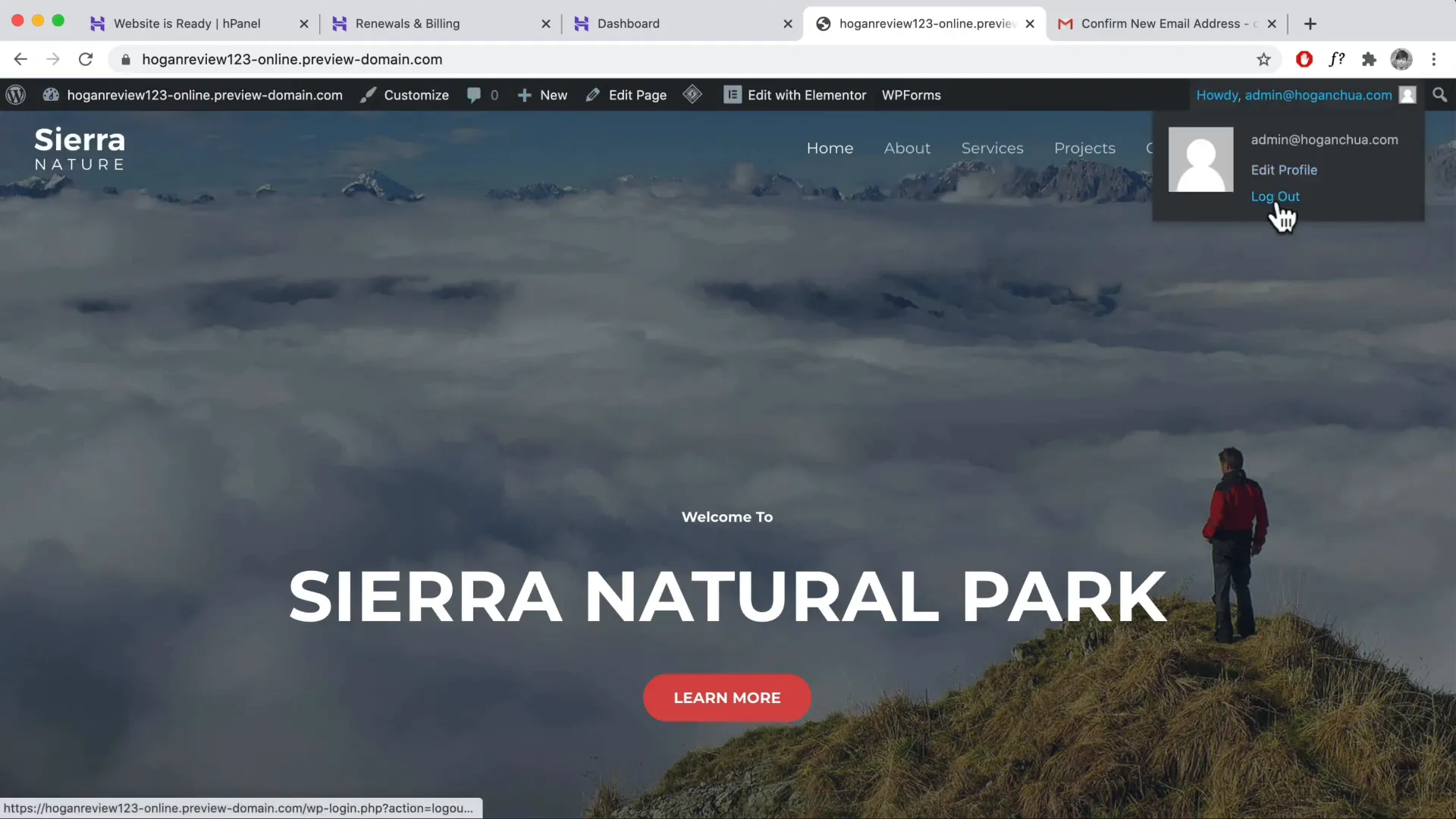Click Log Out from user menu

(x=1275, y=196)
